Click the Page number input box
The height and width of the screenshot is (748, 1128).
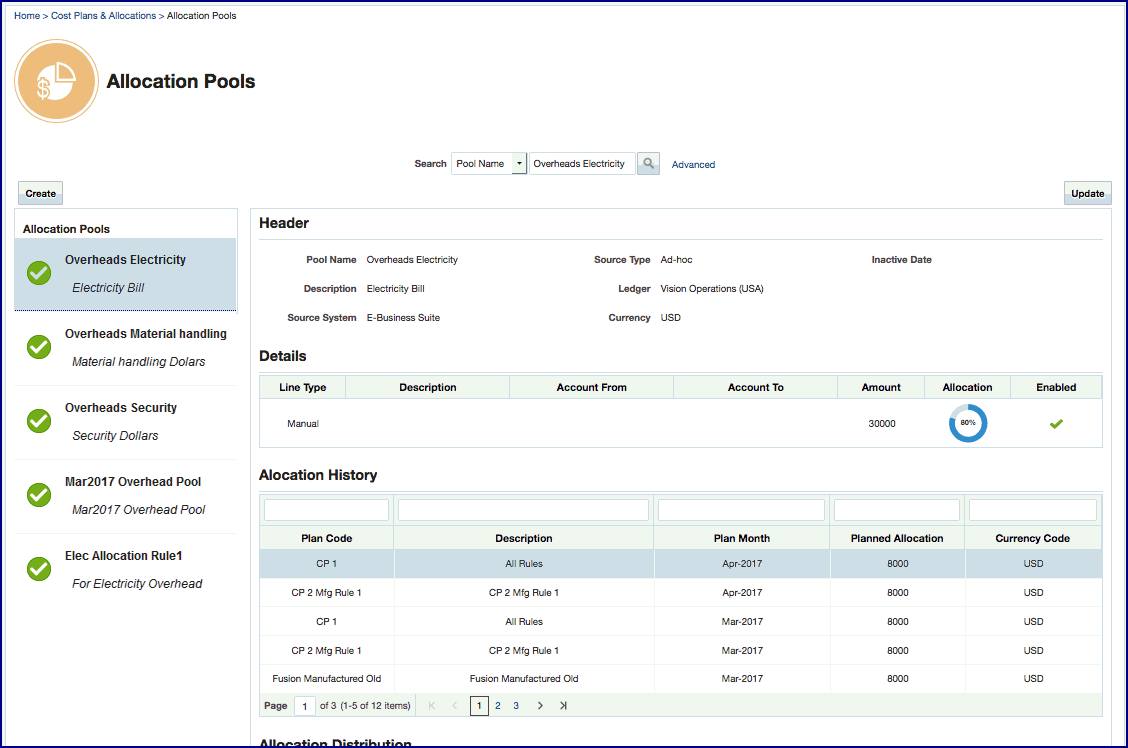click(x=304, y=706)
